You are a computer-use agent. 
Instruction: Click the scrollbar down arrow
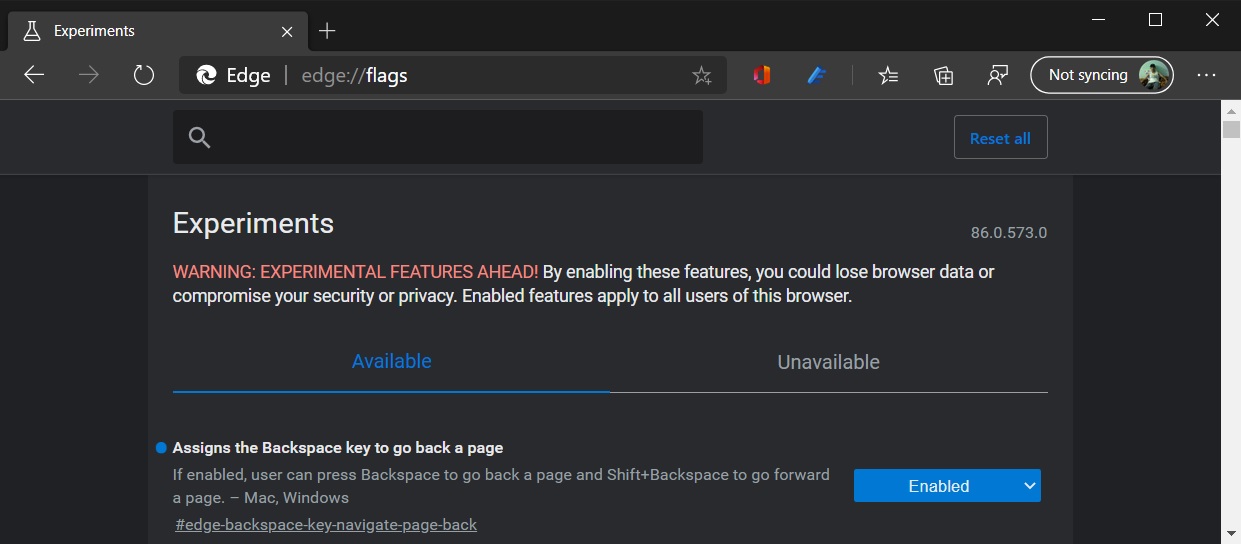click(1231, 535)
